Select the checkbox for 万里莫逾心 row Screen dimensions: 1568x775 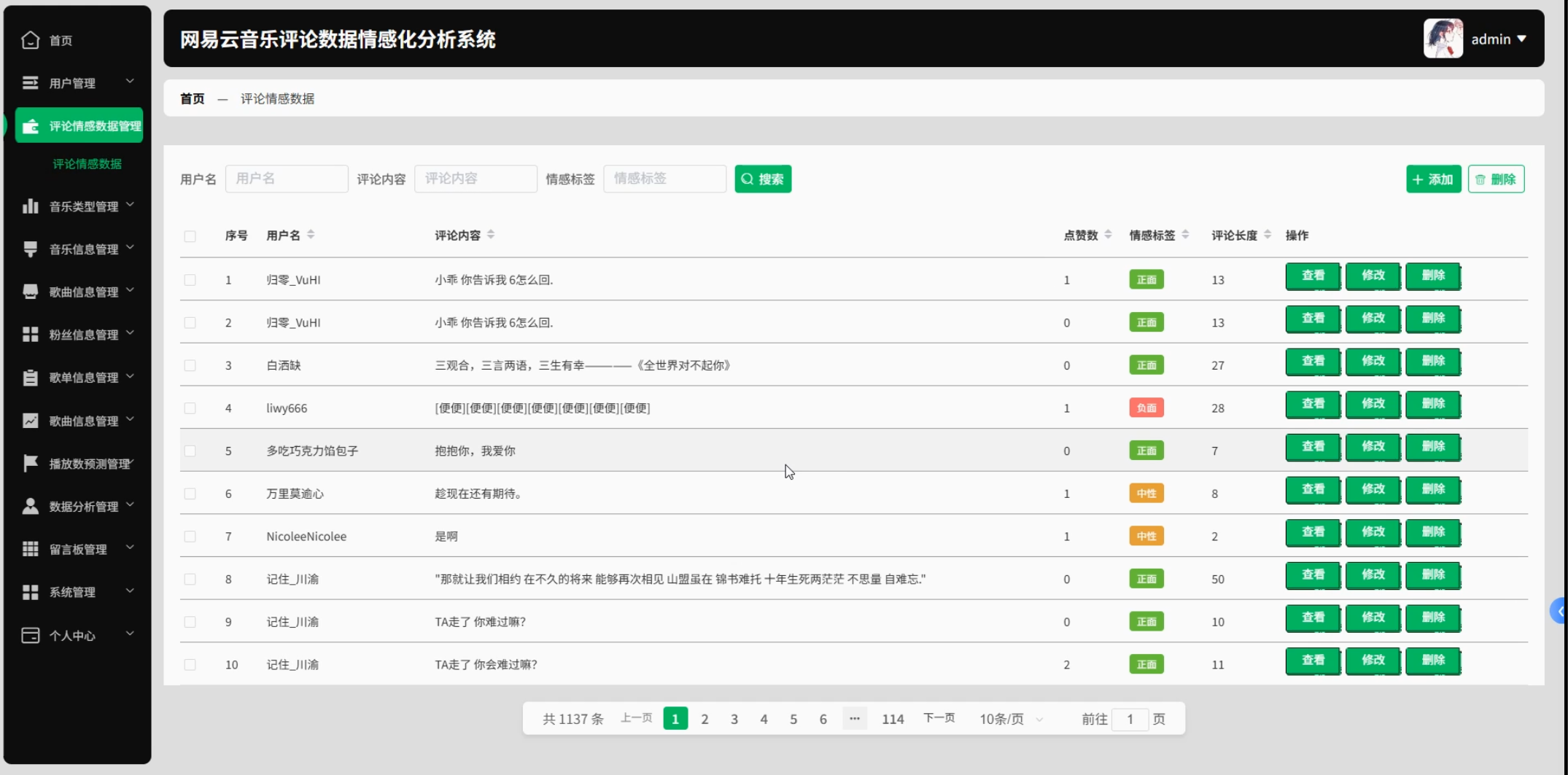pos(190,494)
